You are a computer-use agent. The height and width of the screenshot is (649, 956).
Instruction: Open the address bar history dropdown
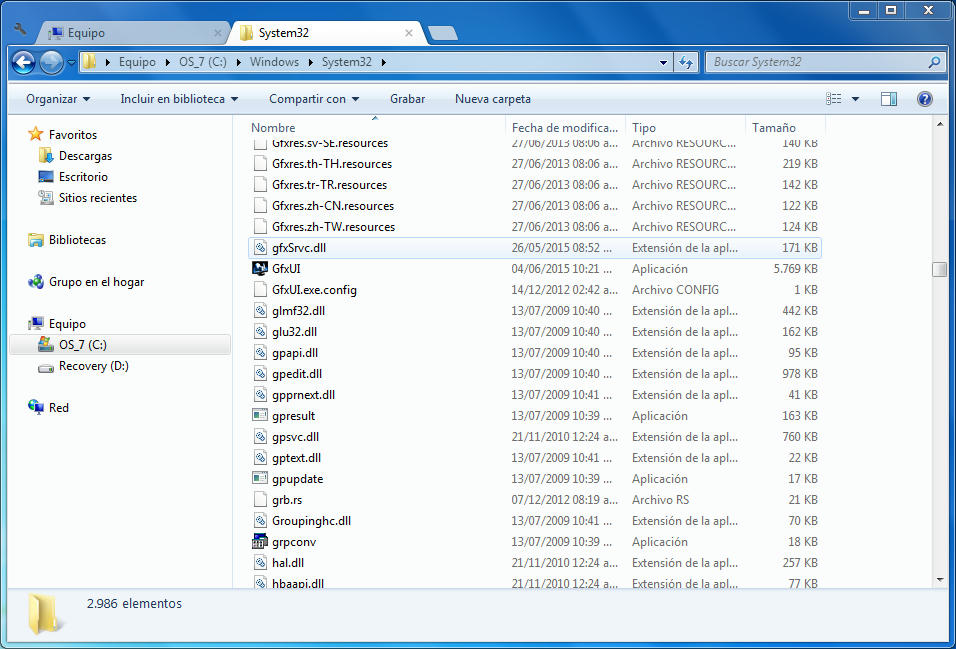(664, 62)
